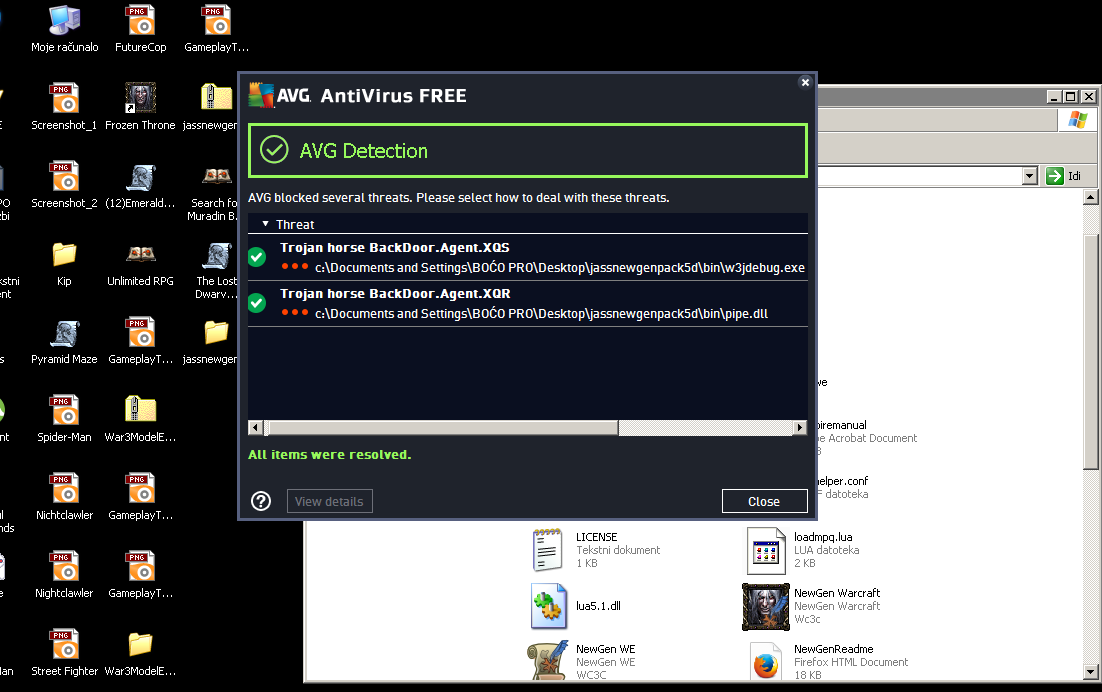Viewport: 1102px width, 692px height.
Task: Maximize the Explorer window
Action: 1070,96
